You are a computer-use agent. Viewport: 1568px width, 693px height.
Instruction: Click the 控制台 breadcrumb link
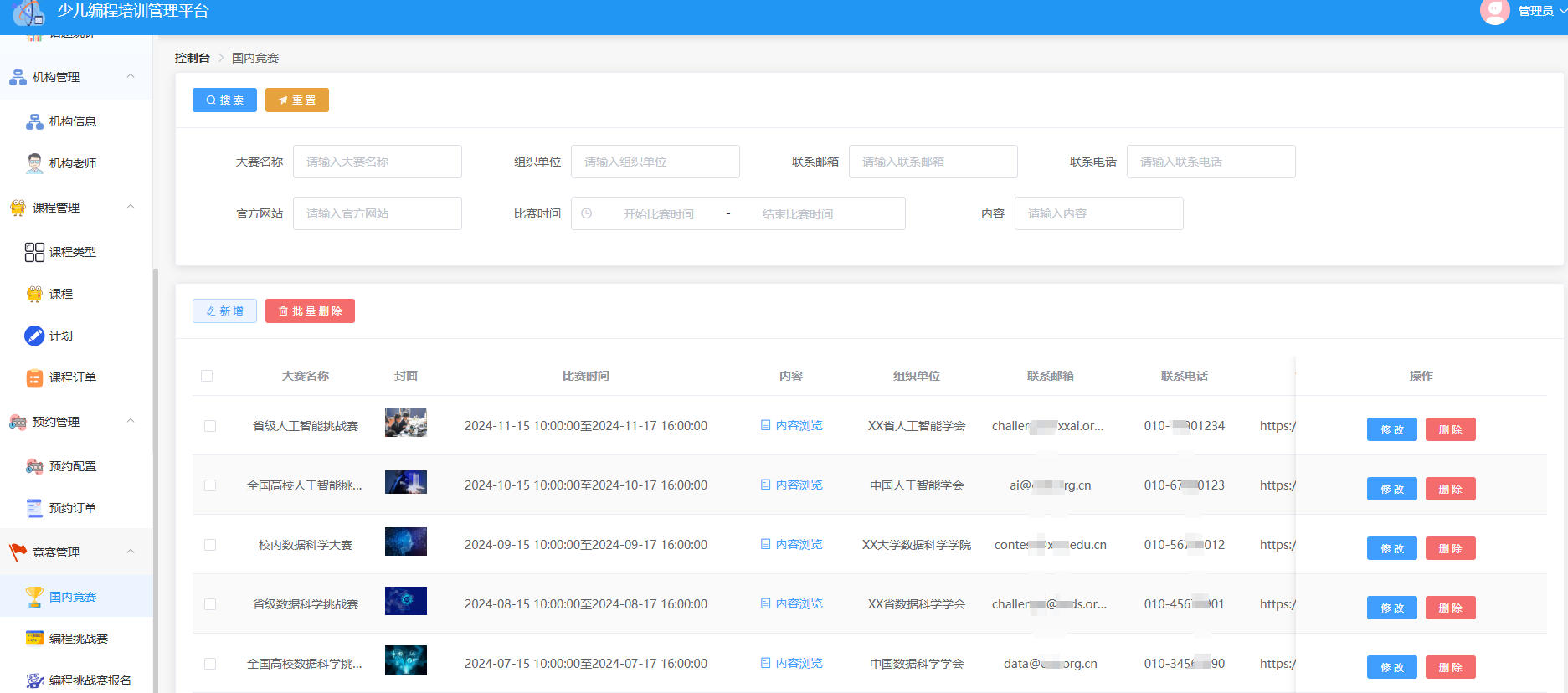coord(193,58)
